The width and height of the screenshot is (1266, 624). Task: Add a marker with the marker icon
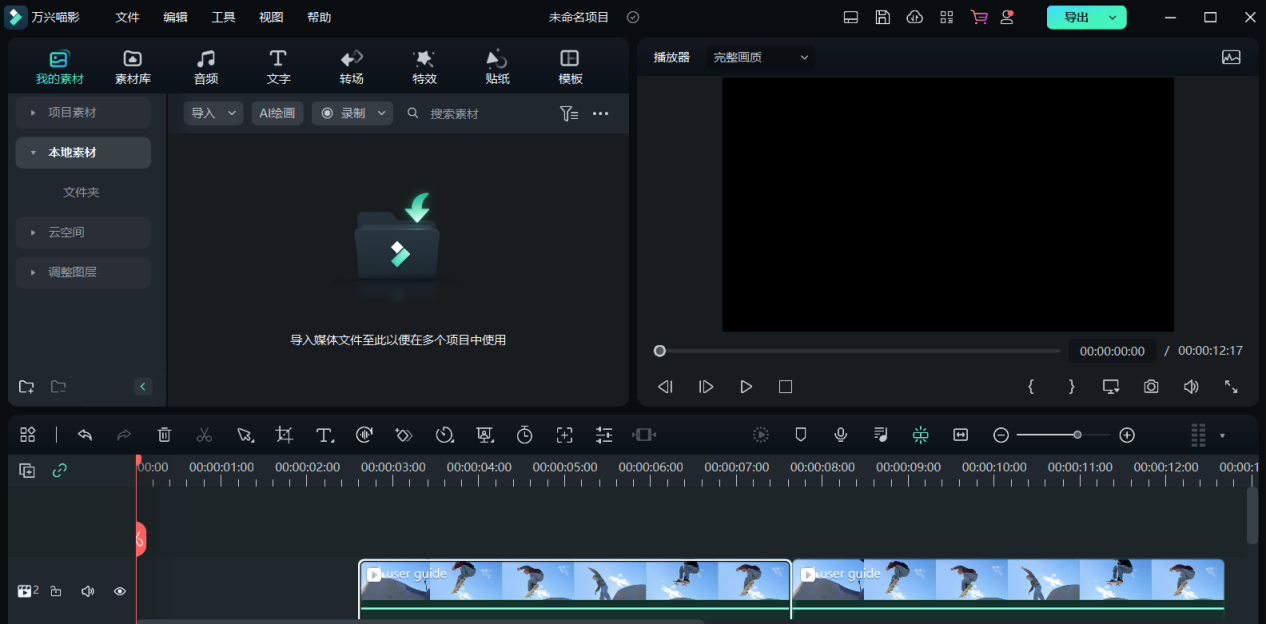point(801,435)
